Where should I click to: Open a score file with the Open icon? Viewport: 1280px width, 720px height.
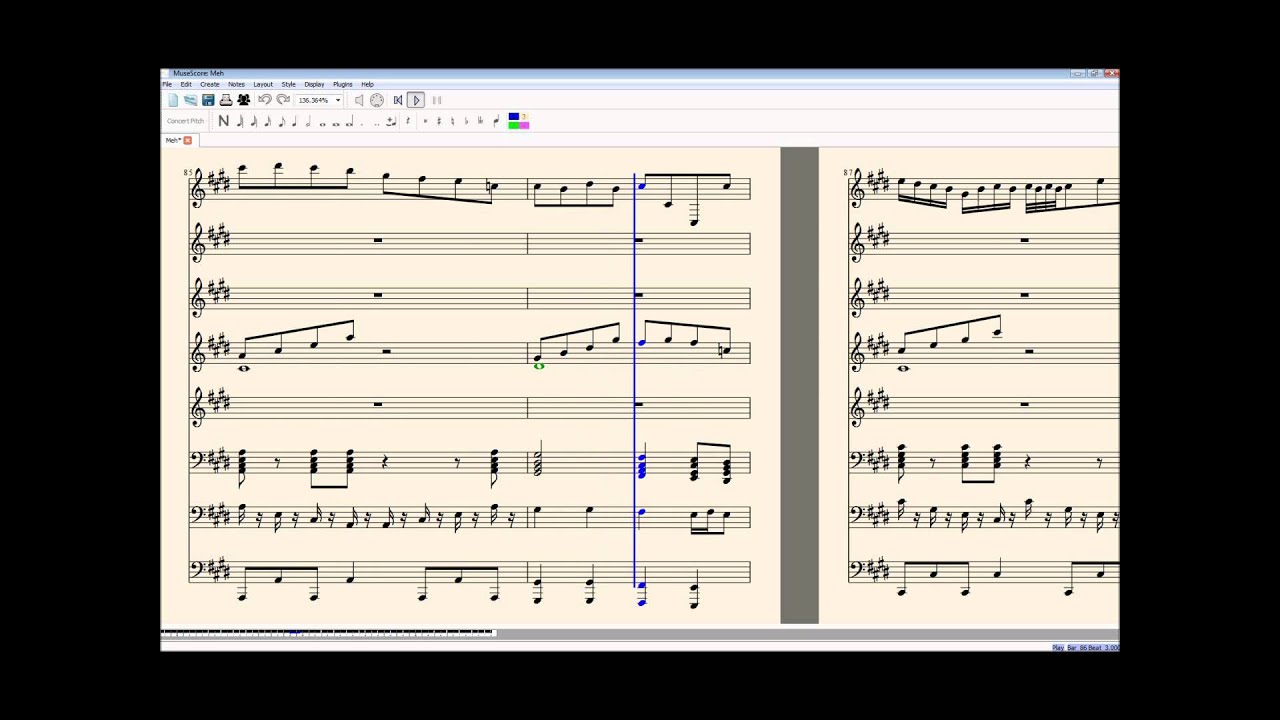coord(190,100)
